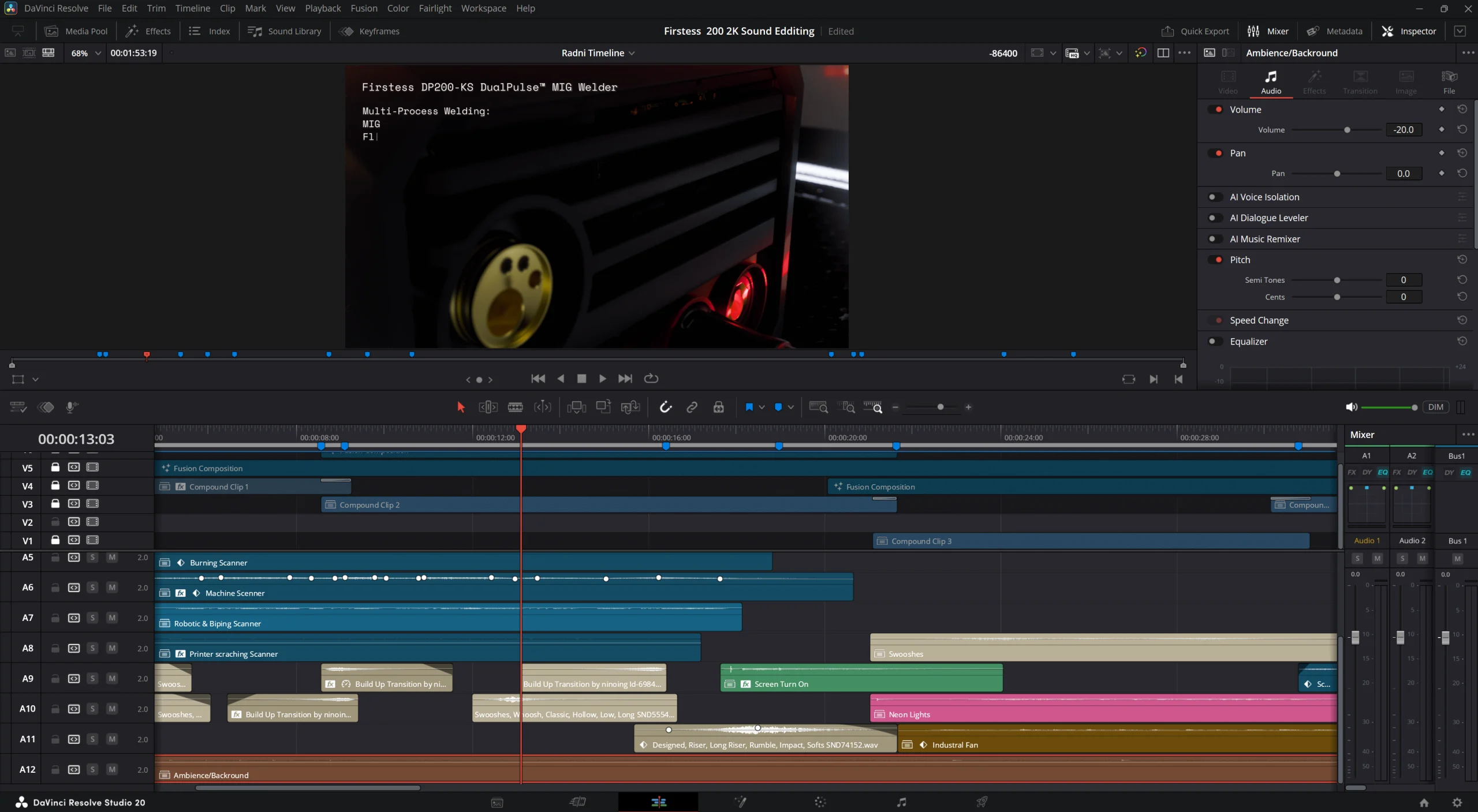Click the Play button in viewer
1478x812 pixels.
coord(602,379)
